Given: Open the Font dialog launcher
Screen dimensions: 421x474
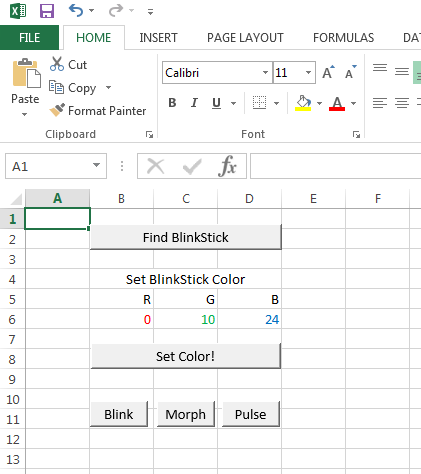Looking at the screenshot, I should click(356, 134).
